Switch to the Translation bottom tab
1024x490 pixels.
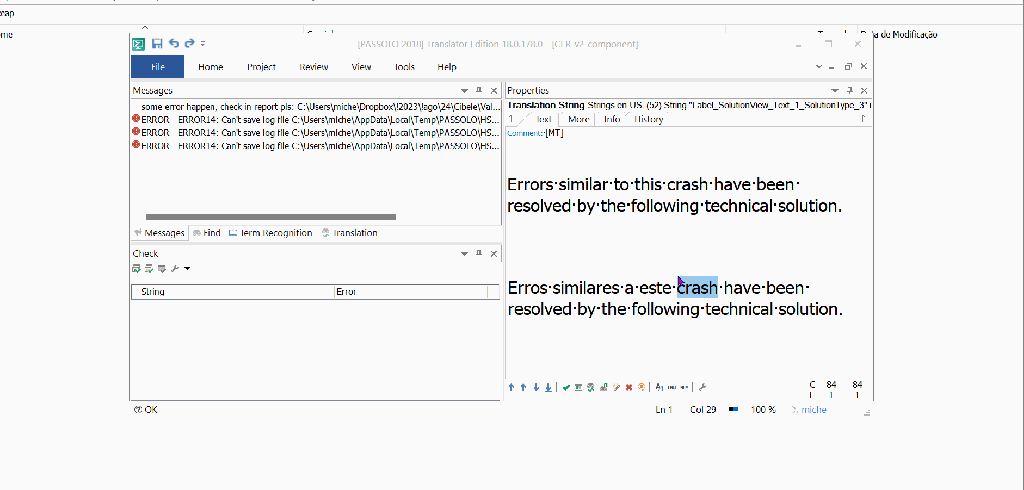[x=349, y=233]
